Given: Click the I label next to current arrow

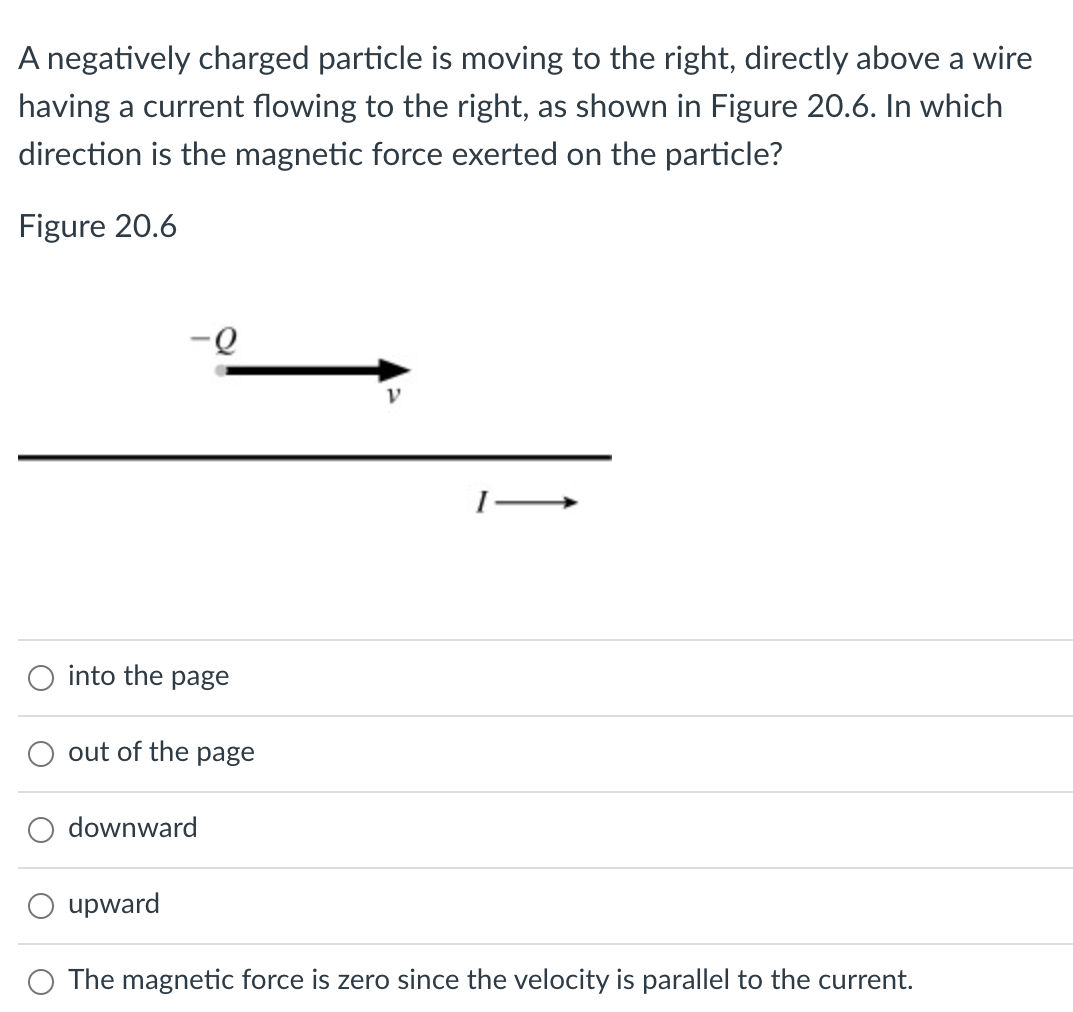Looking at the screenshot, I should (x=484, y=502).
